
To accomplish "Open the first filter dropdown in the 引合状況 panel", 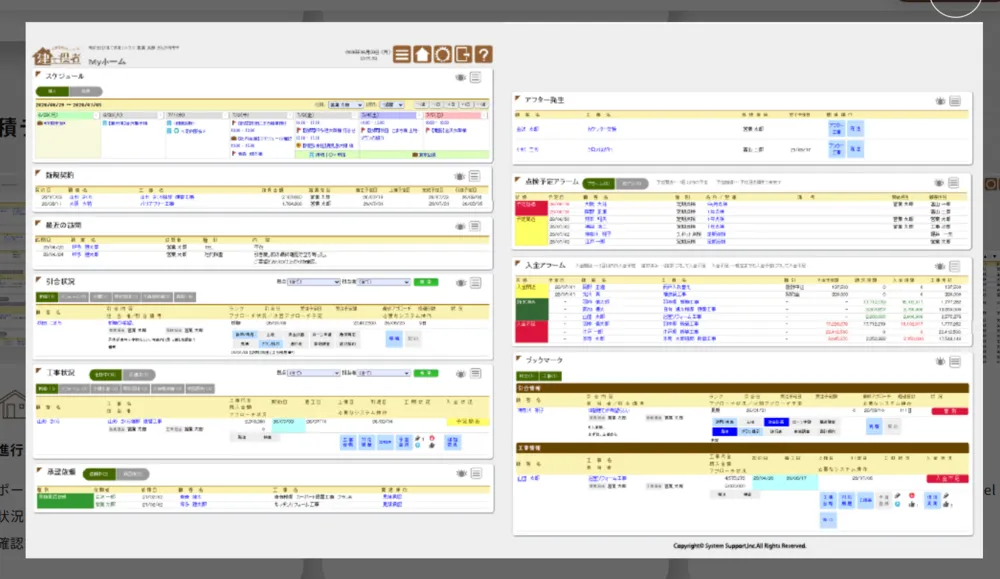I will [313, 282].
